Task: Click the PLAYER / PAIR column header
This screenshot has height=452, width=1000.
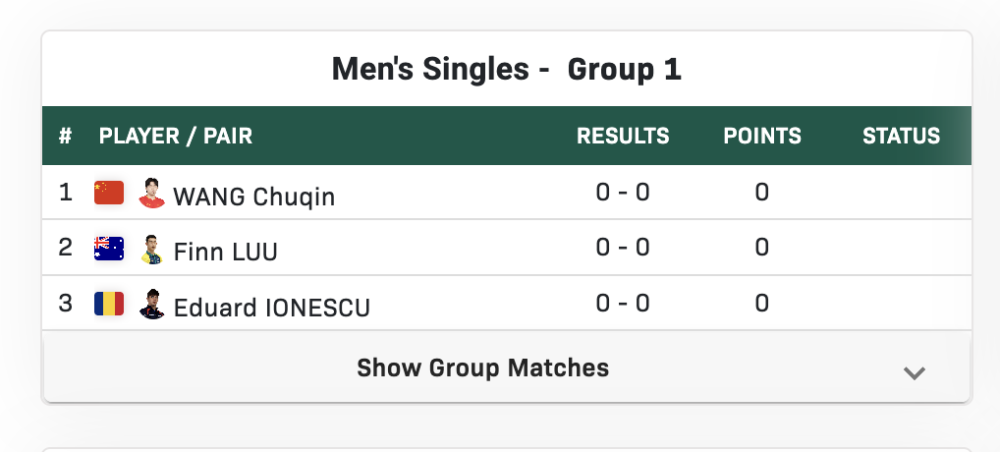Action: pos(176,136)
